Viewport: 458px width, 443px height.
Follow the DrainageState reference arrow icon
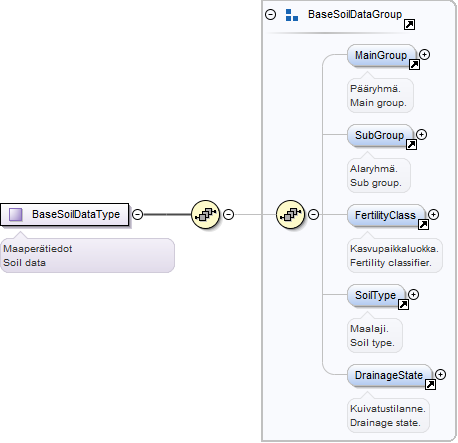[x=430, y=385]
